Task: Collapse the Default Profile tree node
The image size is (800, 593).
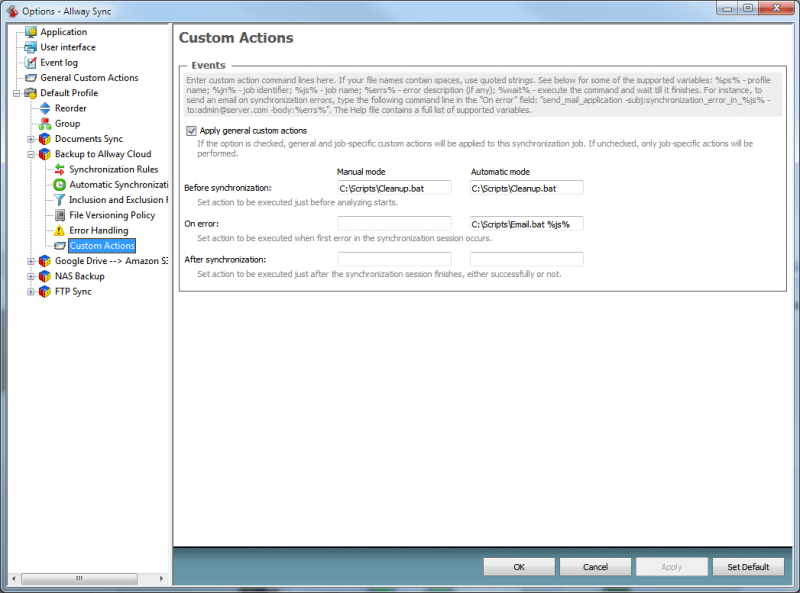Action: click(x=16, y=93)
